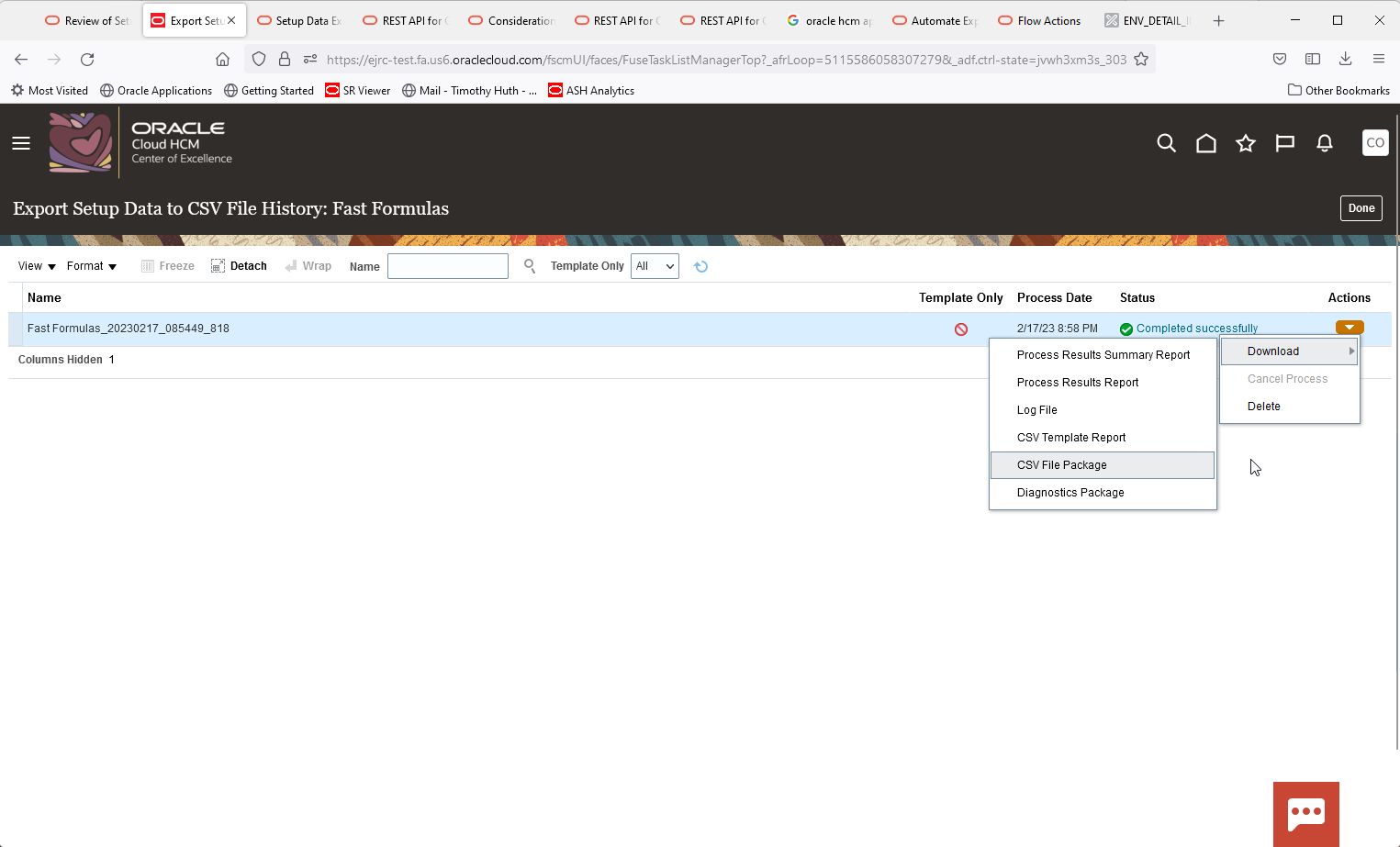
Task: Expand the Format menu
Action: tap(92, 266)
